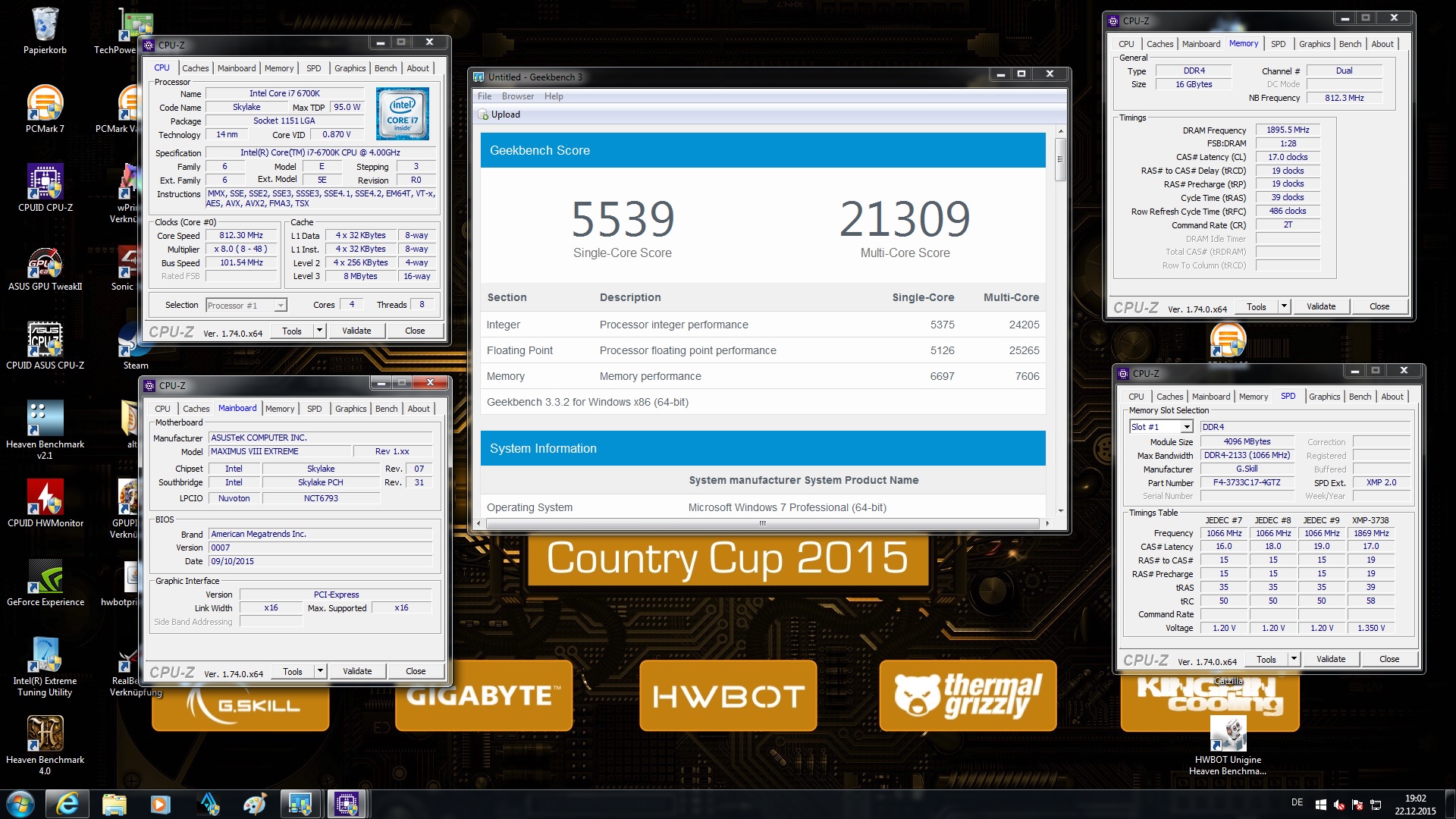This screenshot has width=1456, height=819.
Task: Click the Geekbench horizontal scrollbar
Action: [x=762, y=523]
